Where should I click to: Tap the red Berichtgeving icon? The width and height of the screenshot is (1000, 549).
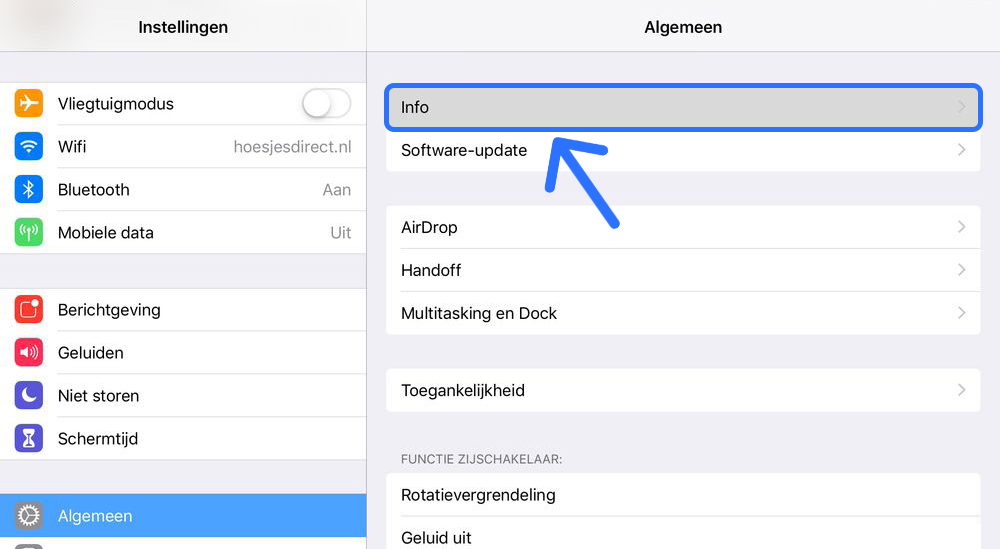tap(29, 309)
